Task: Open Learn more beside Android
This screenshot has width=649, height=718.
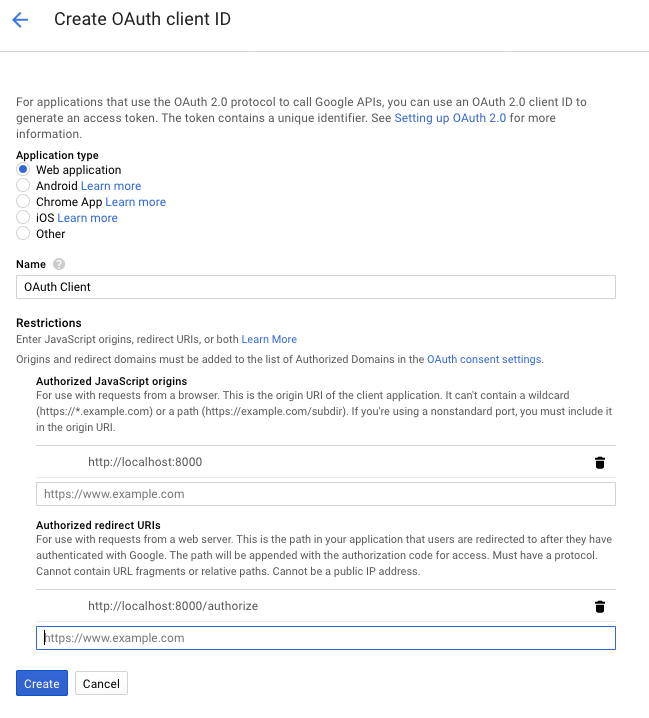Action: (111, 186)
